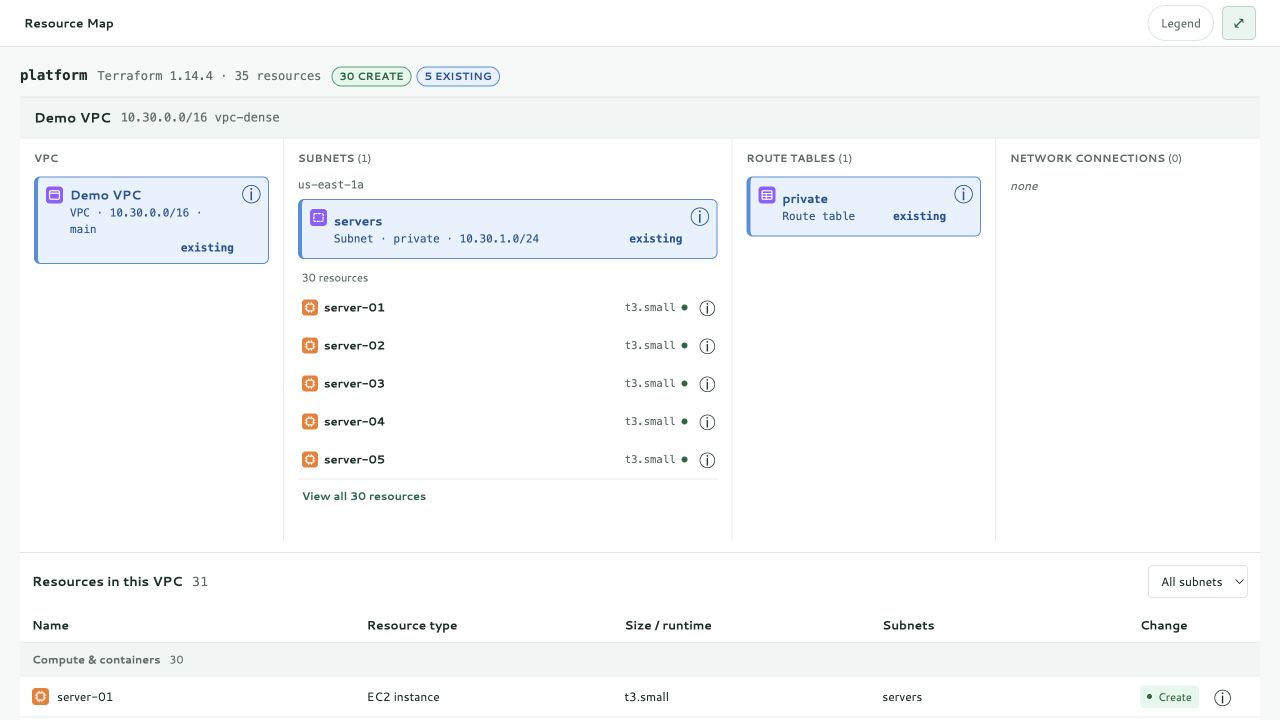Click the Resource Map title
The height and width of the screenshot is (720, 1280).
pos(69,23)
